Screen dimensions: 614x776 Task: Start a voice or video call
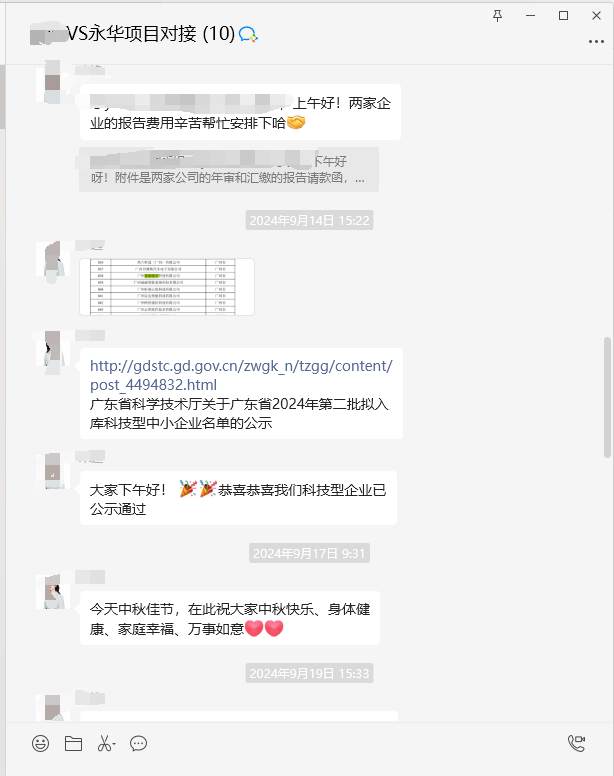pos(576,743)
